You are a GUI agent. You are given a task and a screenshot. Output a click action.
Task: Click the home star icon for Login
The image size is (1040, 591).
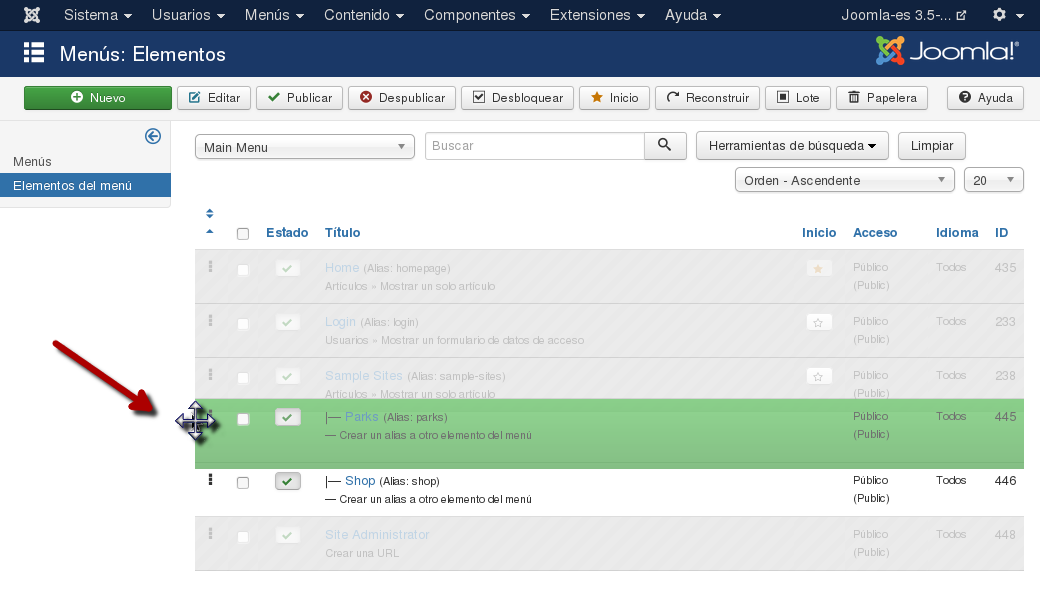819,323
